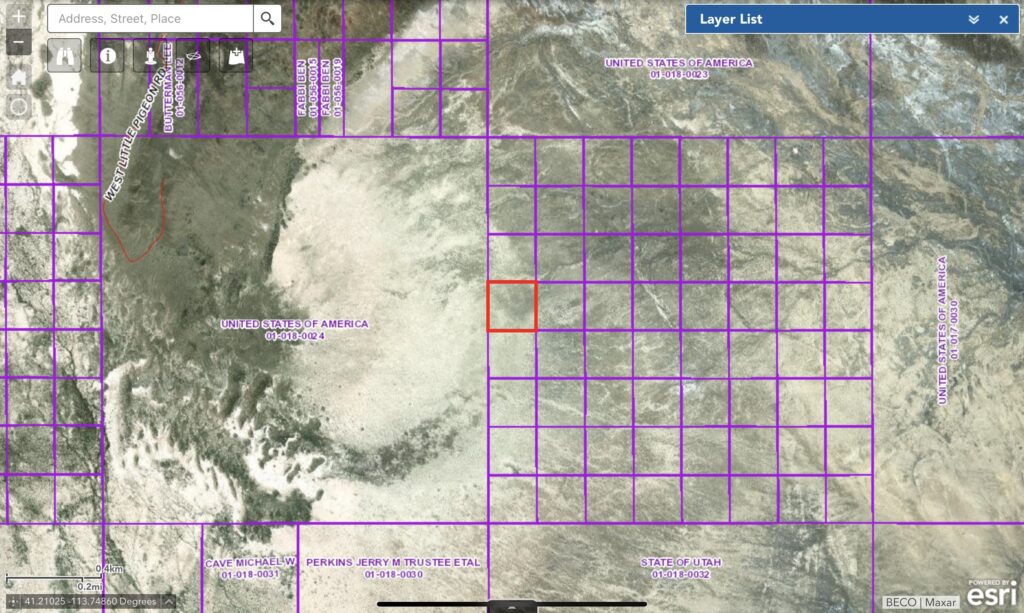The image size is (1024, 613).
Task: Open the information identify tool
Action: [x=107, y=56]
